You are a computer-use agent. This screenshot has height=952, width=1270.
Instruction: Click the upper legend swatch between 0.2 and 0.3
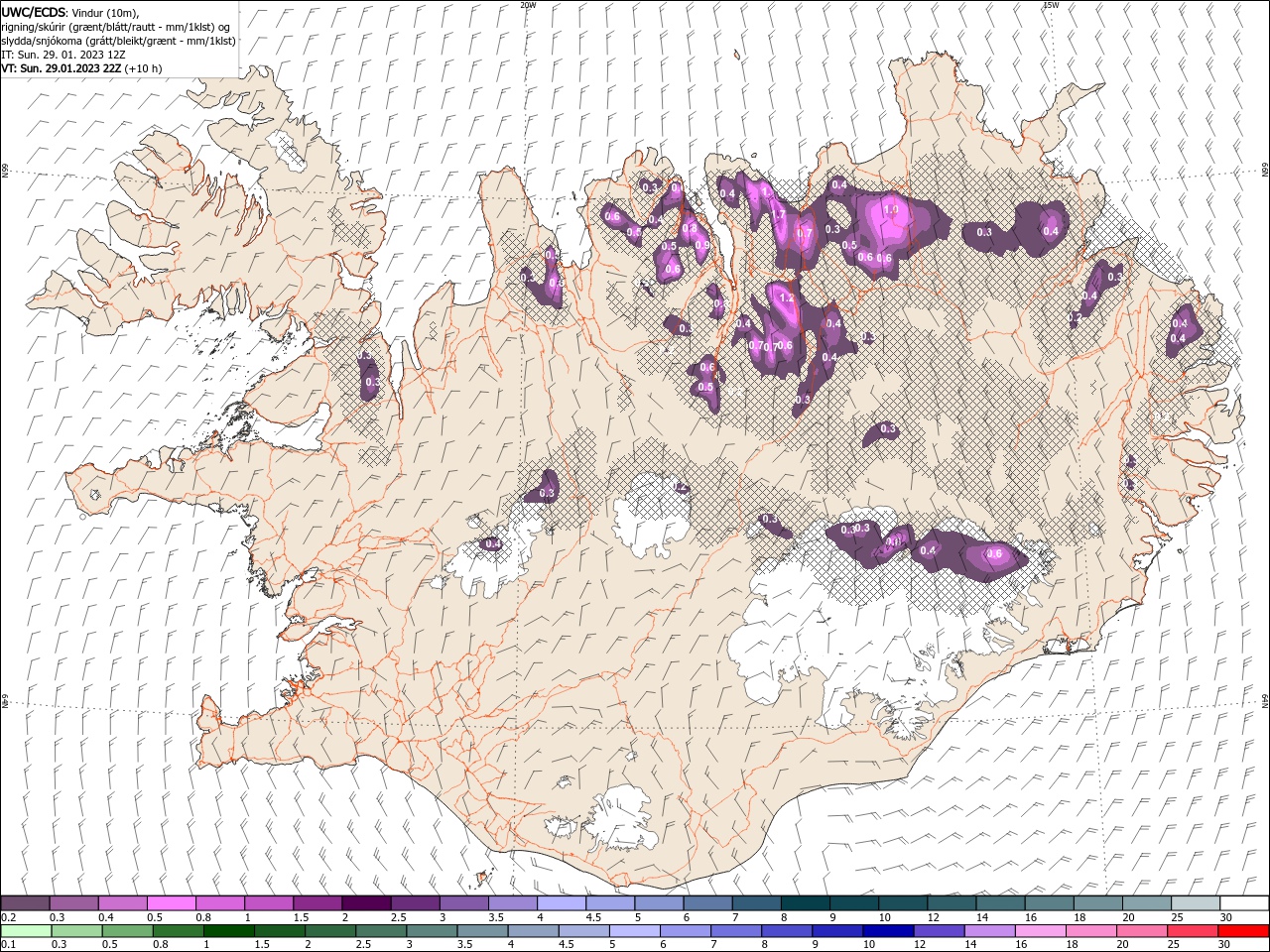26,903
